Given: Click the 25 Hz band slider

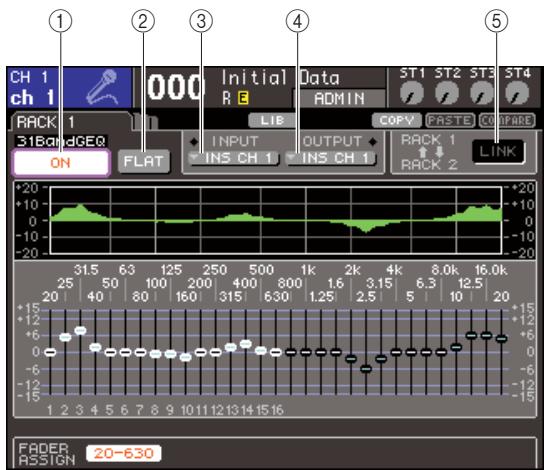Looking at the screenshot, I should point(65,337).
